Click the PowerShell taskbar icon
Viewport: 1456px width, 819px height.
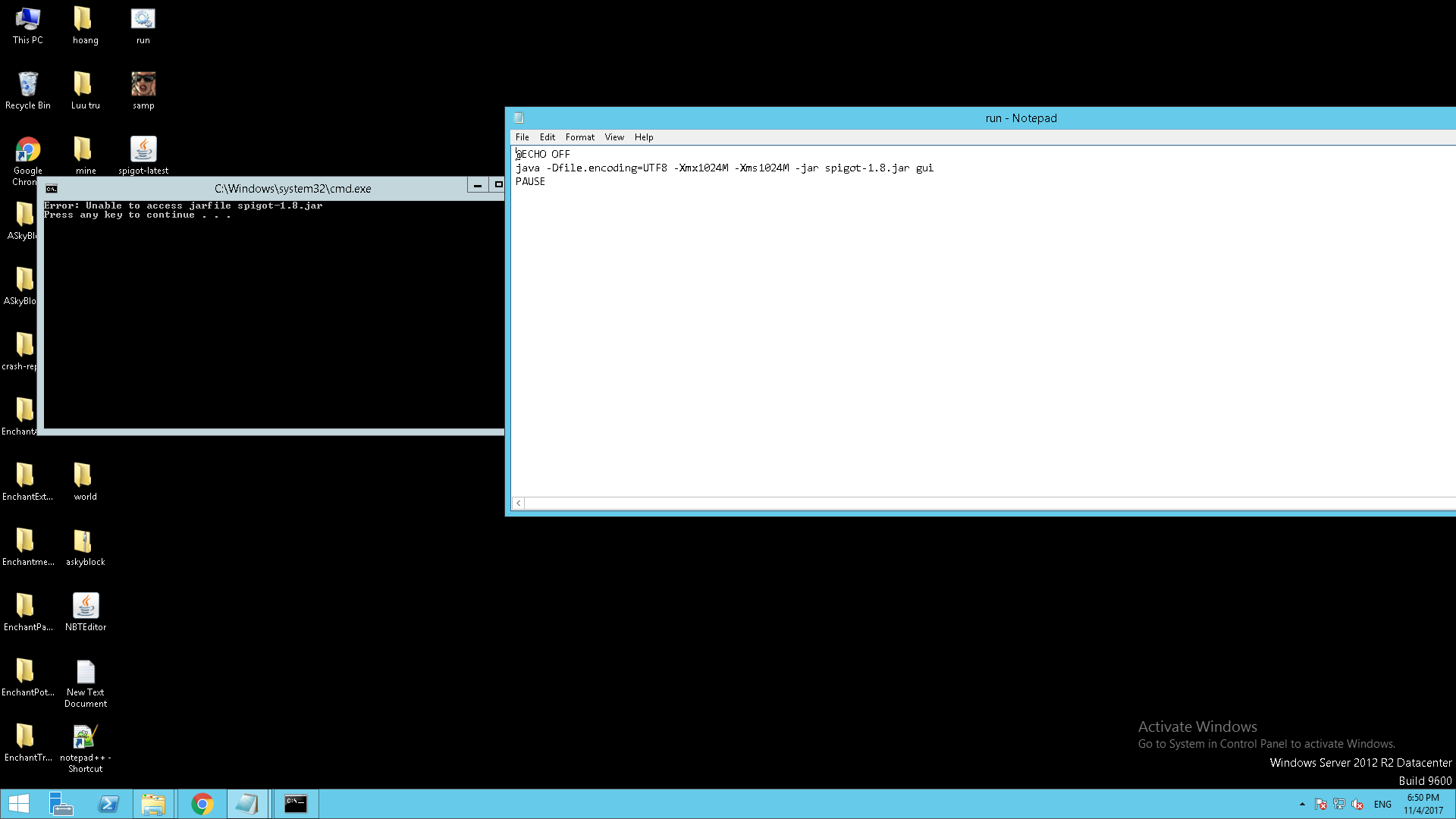[x=108, y=804]
